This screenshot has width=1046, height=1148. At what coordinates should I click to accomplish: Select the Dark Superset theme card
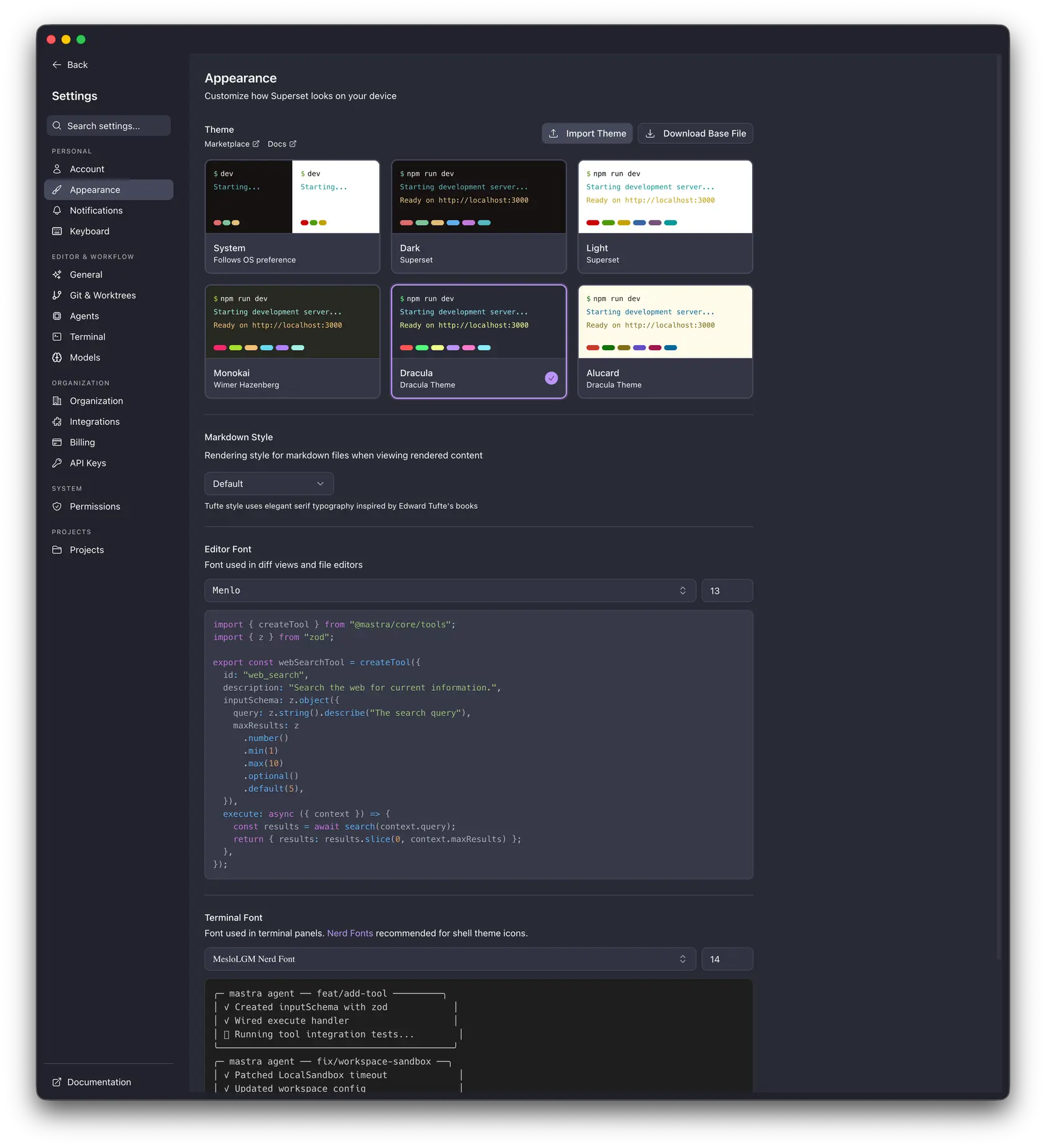(479, 217)
